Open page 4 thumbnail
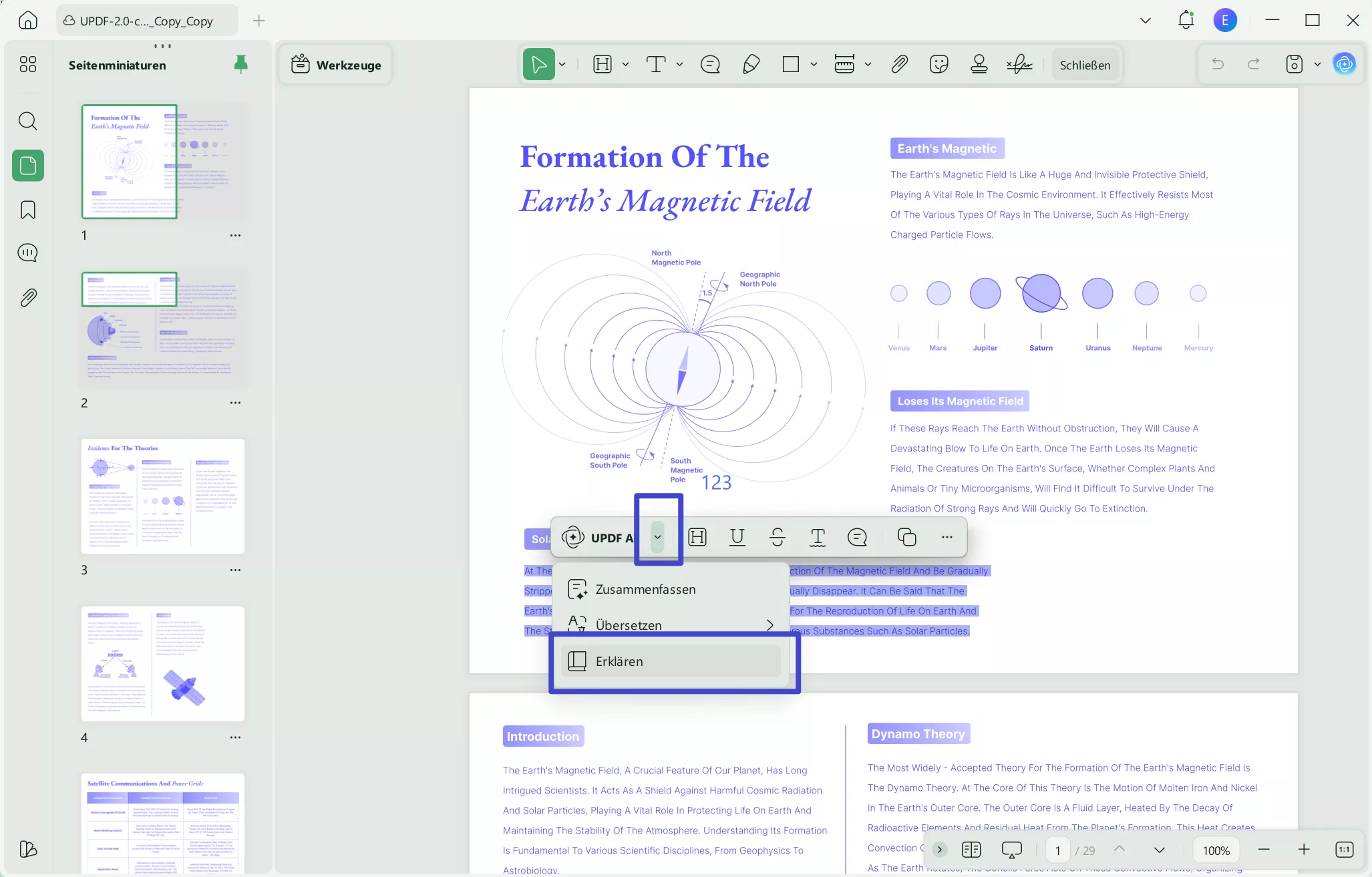The height and width of the screenshot is (877, 1372). coord(163,663)
